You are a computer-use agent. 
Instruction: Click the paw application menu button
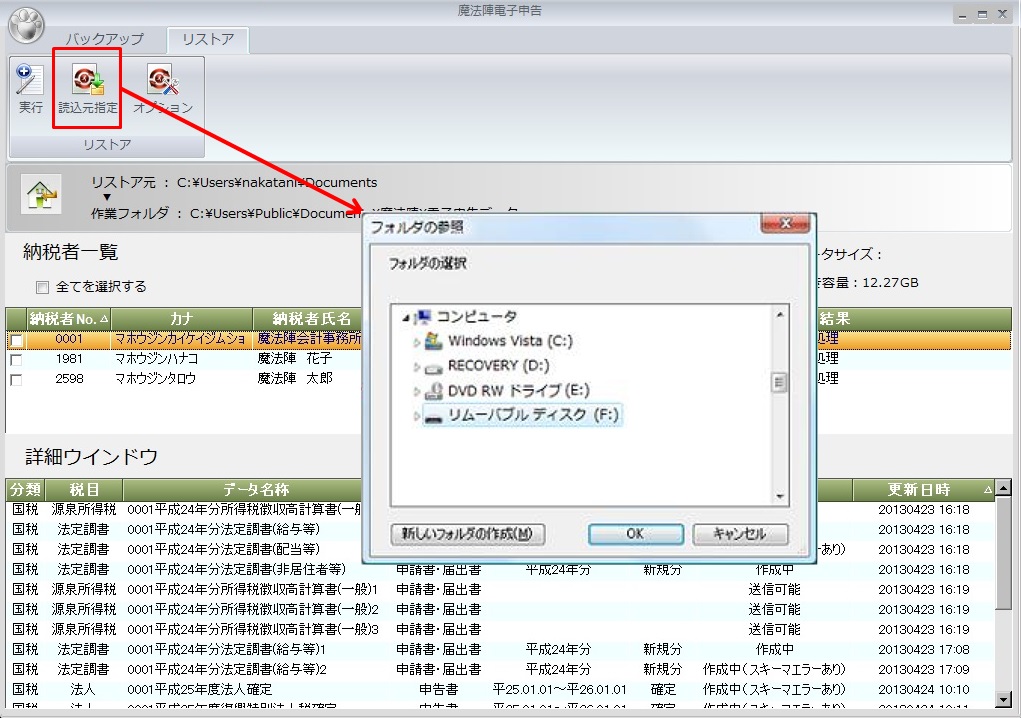click(x=27, y=26)
